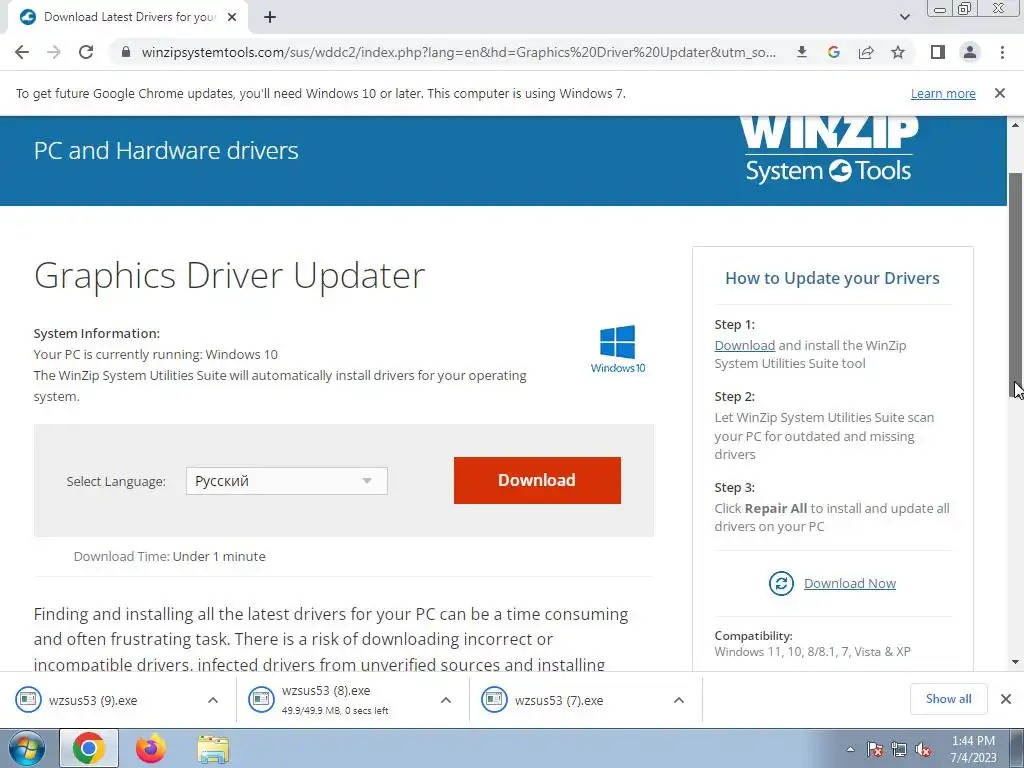Screen dimensions: 1024x768
Task: Open the Select Language dropdown
Action: (287, 481)
